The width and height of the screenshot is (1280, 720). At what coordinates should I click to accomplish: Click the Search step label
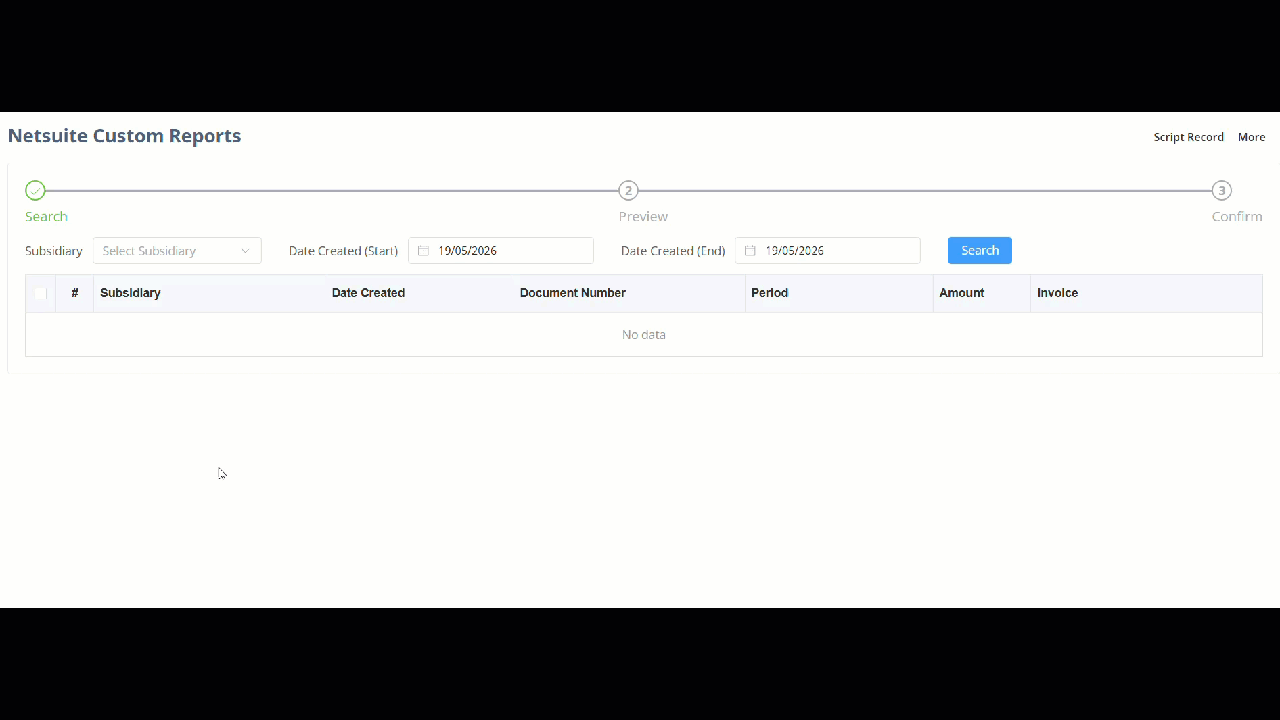pyautogui.click(x=46, y=216)
